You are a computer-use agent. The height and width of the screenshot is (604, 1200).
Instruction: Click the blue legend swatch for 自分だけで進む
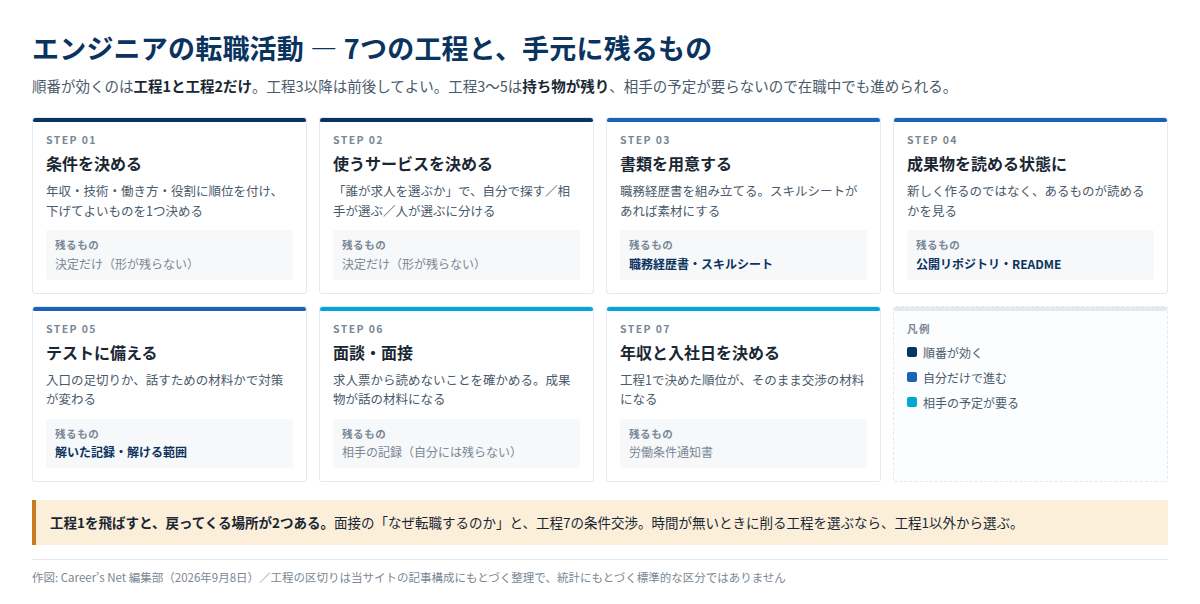(911, 378)
